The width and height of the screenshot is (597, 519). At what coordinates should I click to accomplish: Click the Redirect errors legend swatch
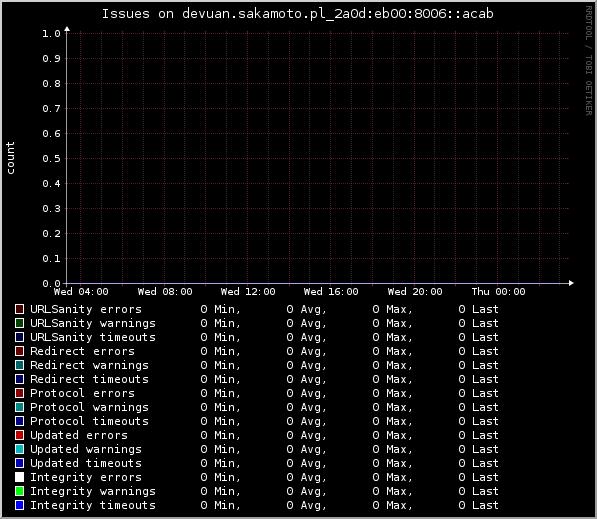(19, 351)
